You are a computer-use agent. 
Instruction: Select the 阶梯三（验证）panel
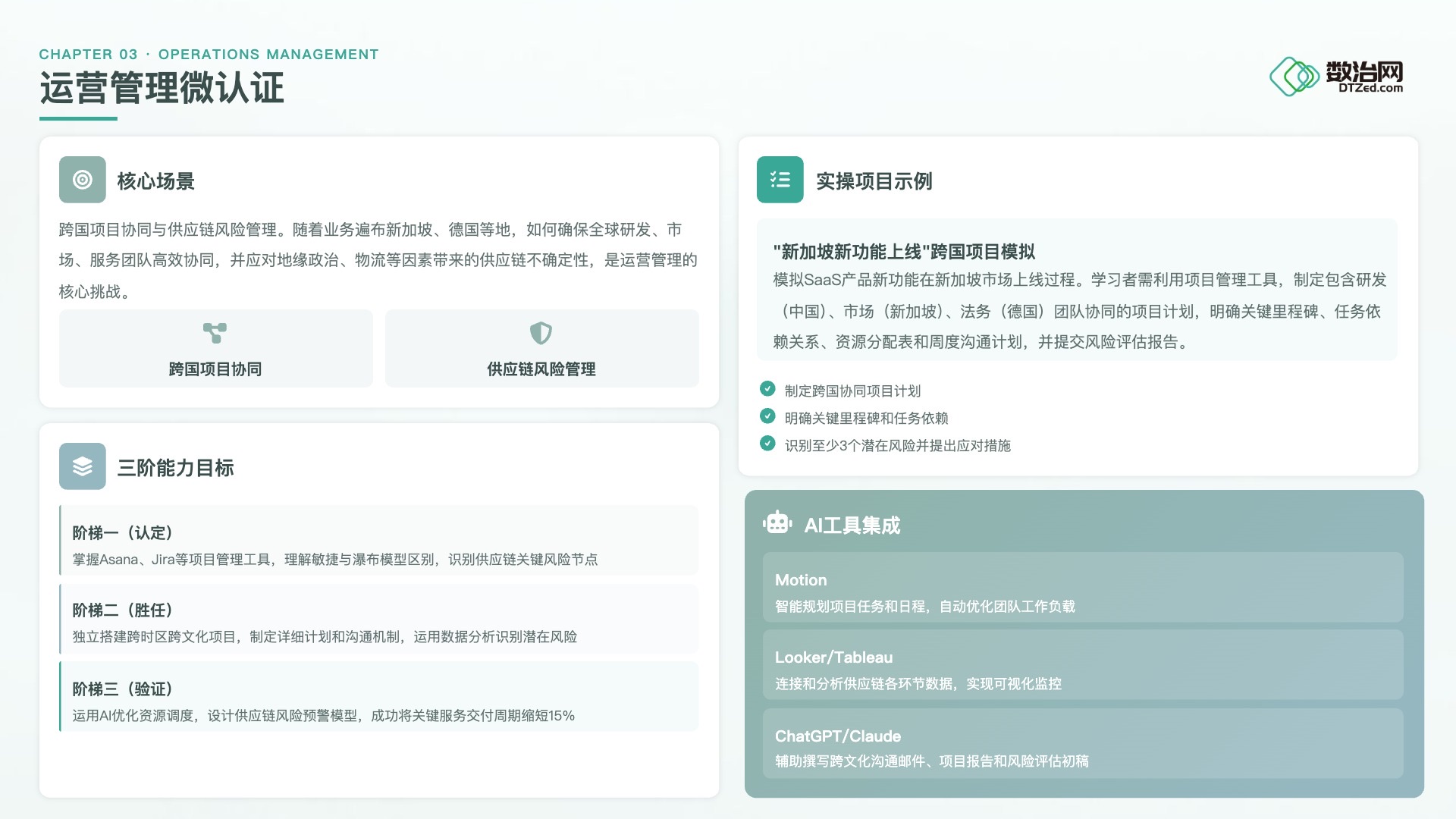coord(379,697)
